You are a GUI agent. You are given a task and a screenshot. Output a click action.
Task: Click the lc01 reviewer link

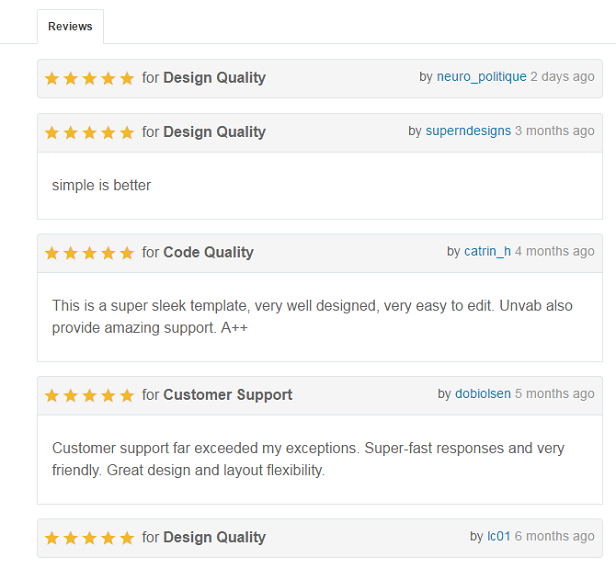[x=499, y=536]
